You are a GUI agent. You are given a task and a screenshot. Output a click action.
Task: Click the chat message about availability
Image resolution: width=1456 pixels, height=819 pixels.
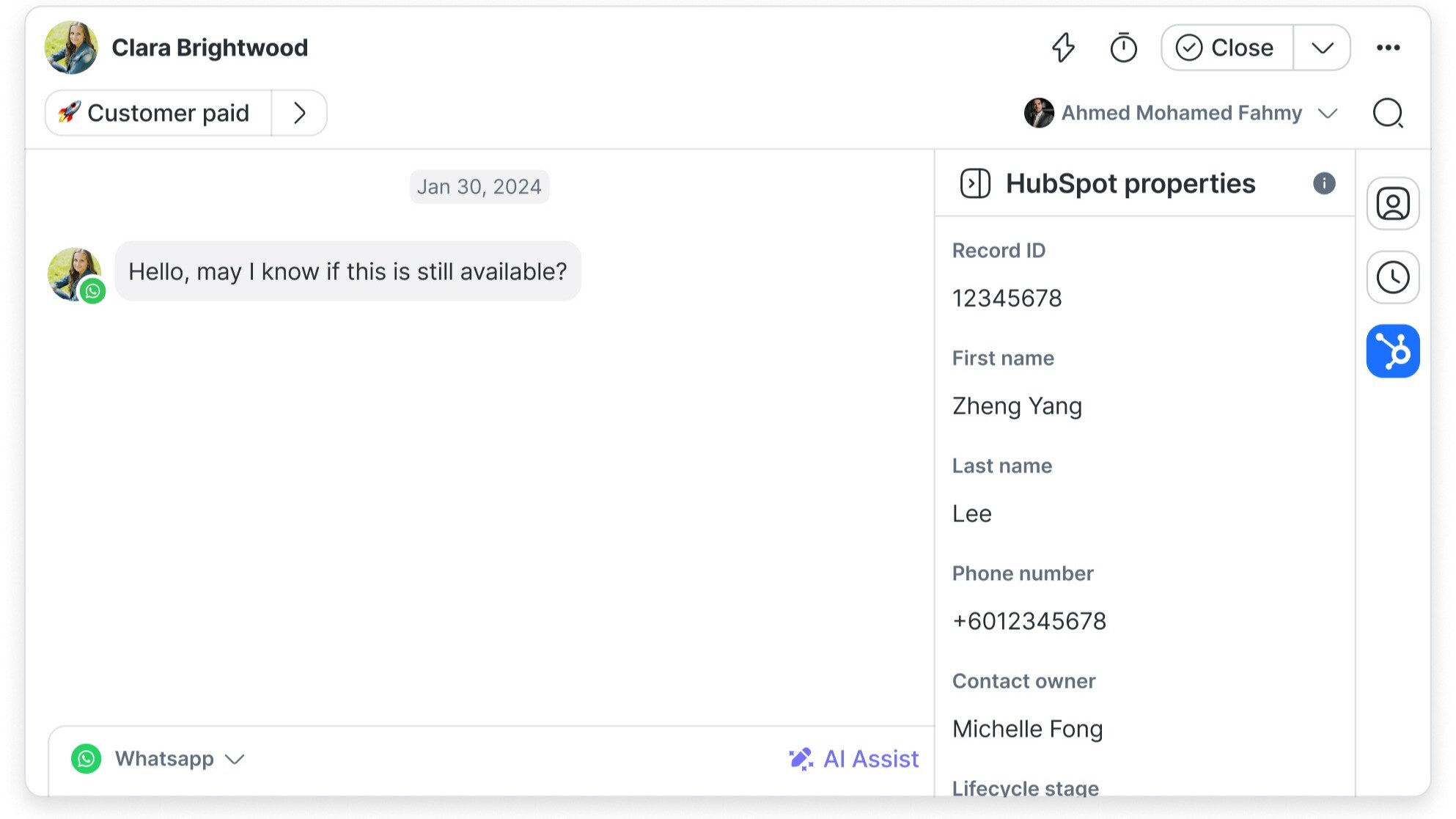point(348,272)
